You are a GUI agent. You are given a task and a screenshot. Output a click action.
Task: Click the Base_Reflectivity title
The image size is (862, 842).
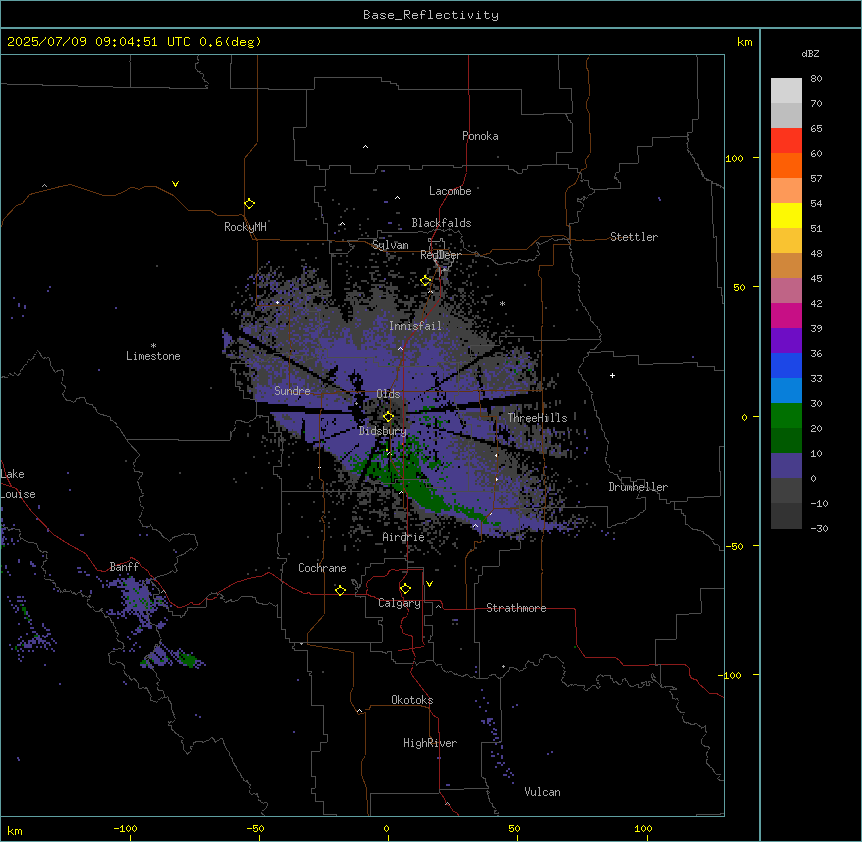tap(431, 15)
